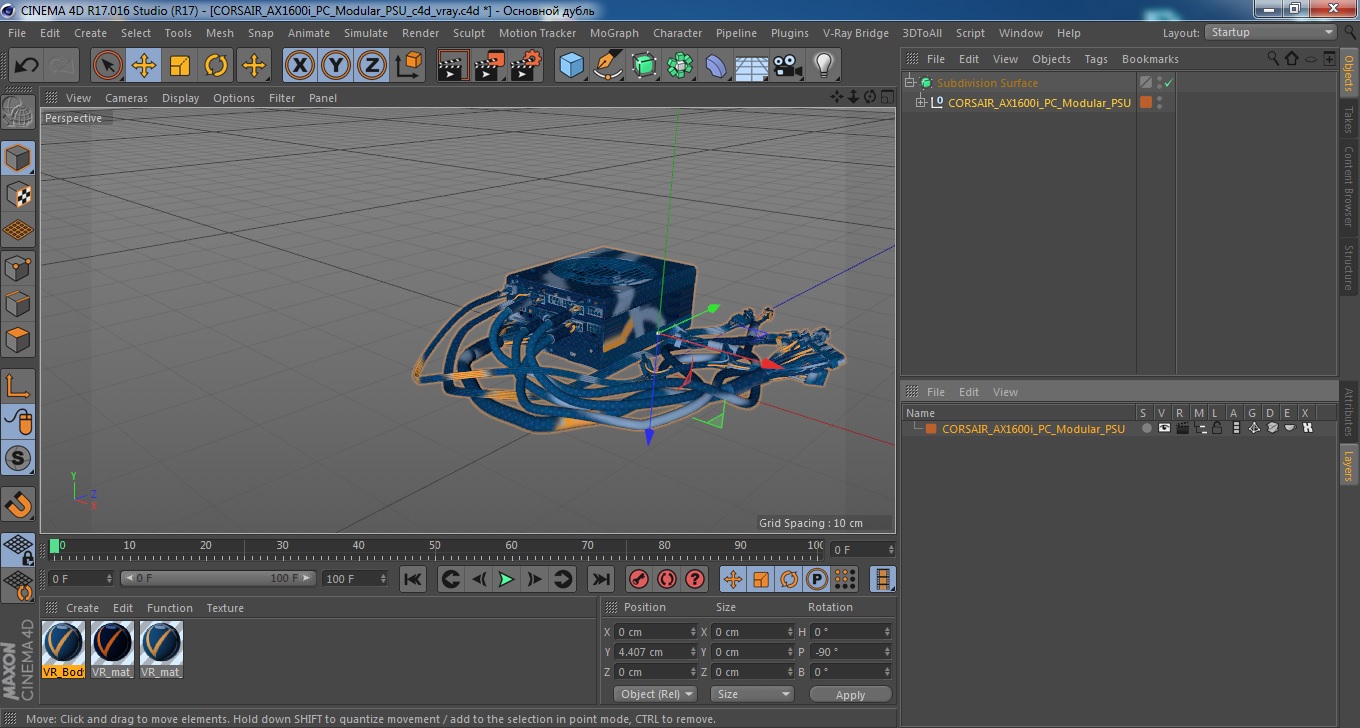The width and height of the screenshot is (1360, 728).
Task: Activate the Move tool in top toolbar
Action: pyautogui.click(x=144, y=66)
